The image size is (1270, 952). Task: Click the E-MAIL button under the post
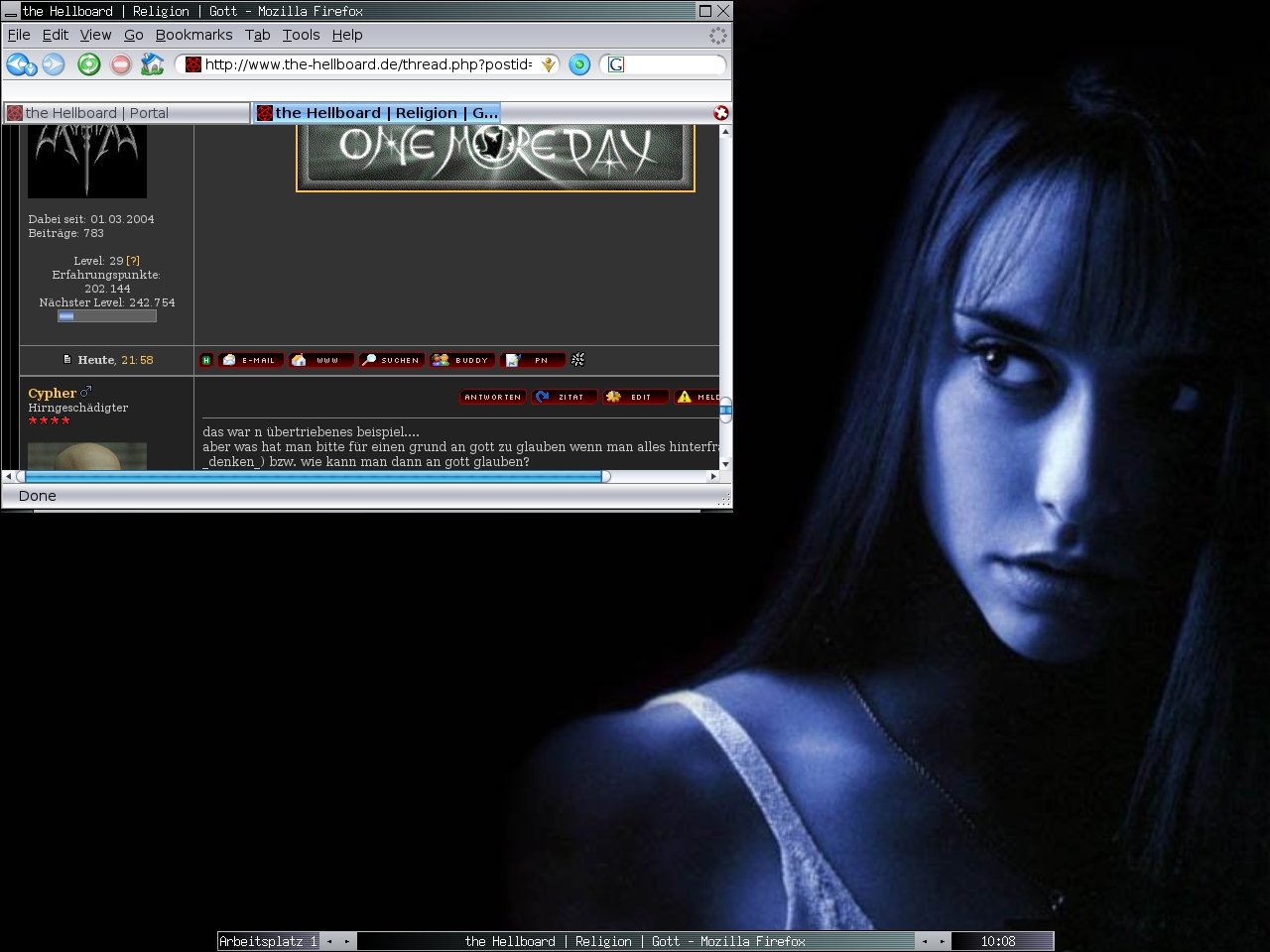click(x=251, y=360)
